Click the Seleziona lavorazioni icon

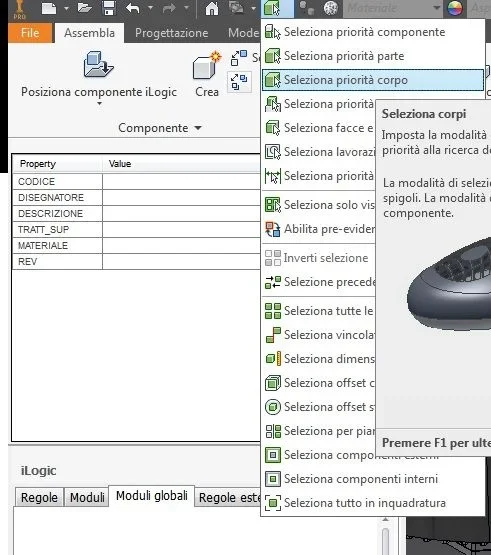click(x=273, y=152)
